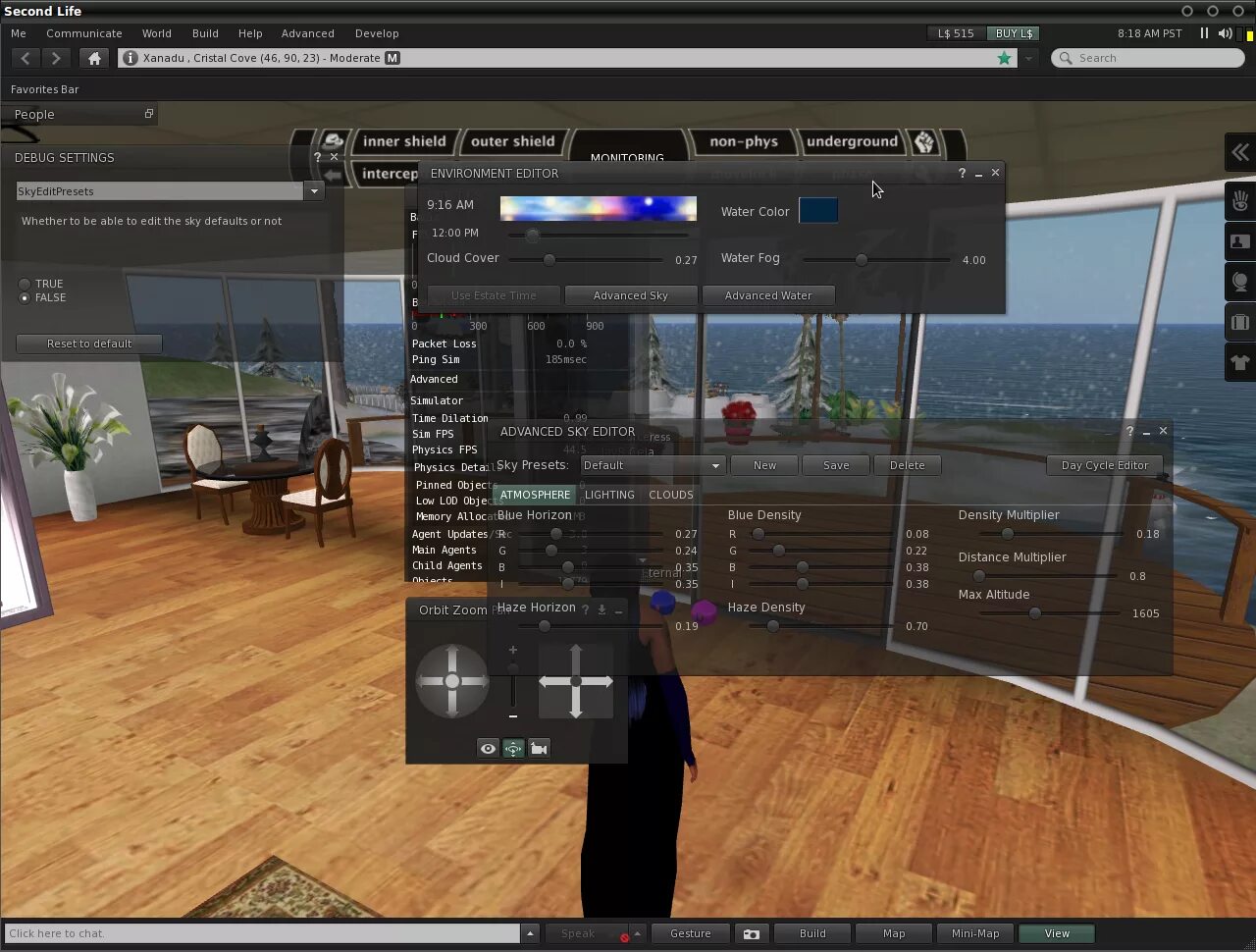Click the Water Color swatch
1256x952 pixels.
tap(818, 210)
